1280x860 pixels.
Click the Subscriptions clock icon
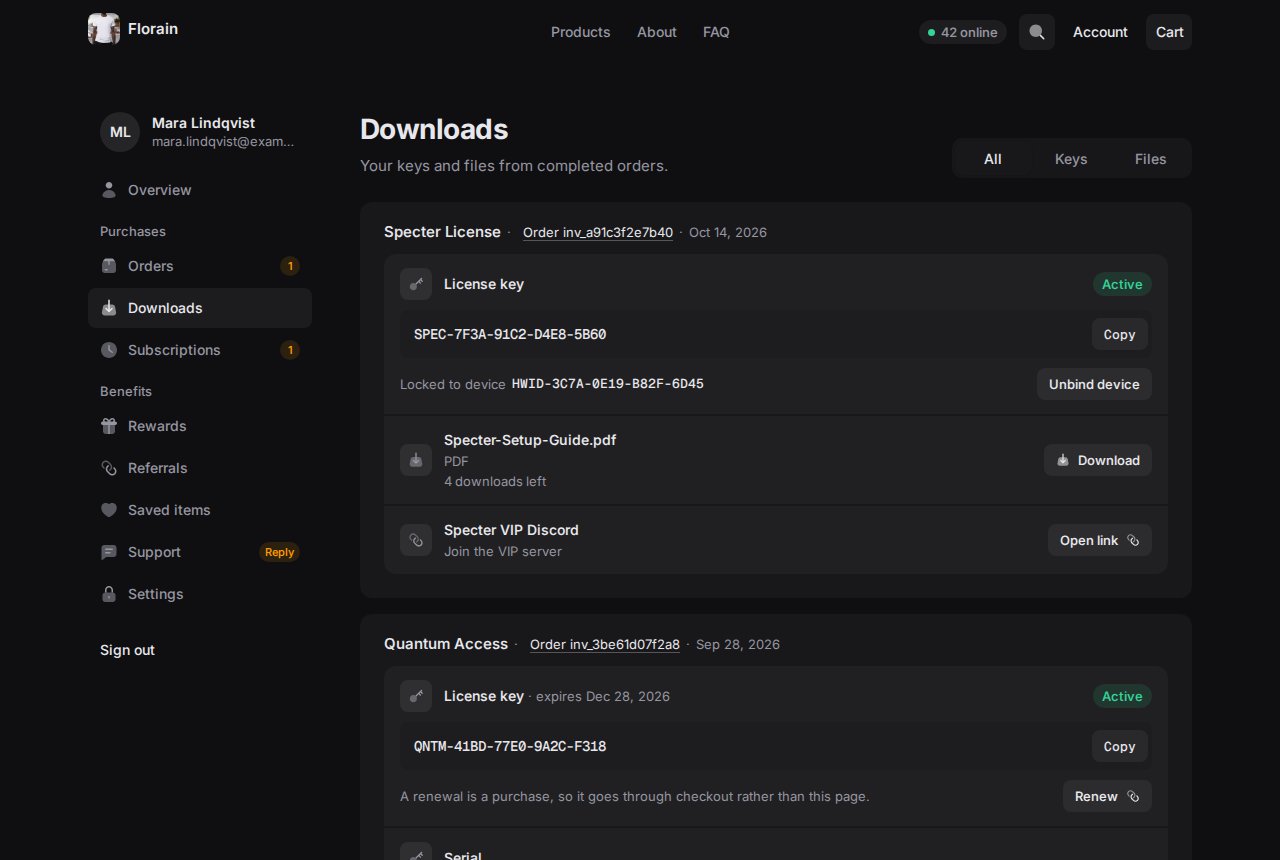point(109,350)
